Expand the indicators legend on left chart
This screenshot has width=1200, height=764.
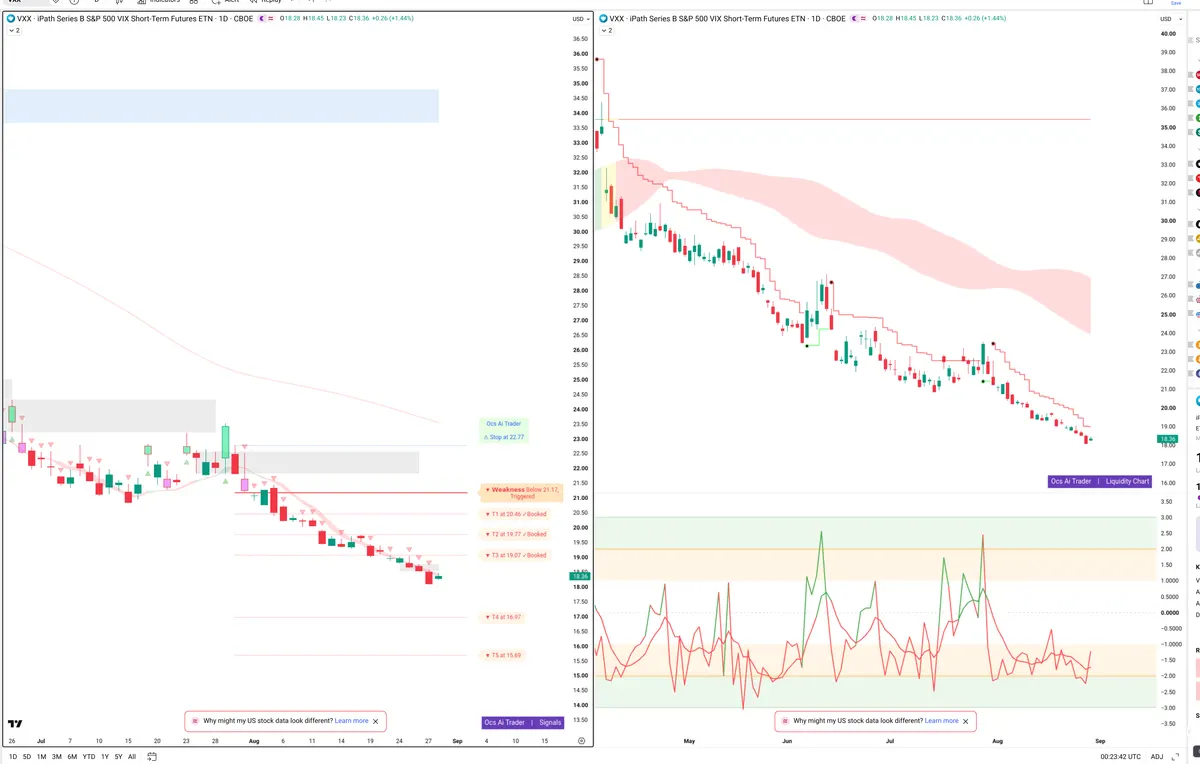14,30
